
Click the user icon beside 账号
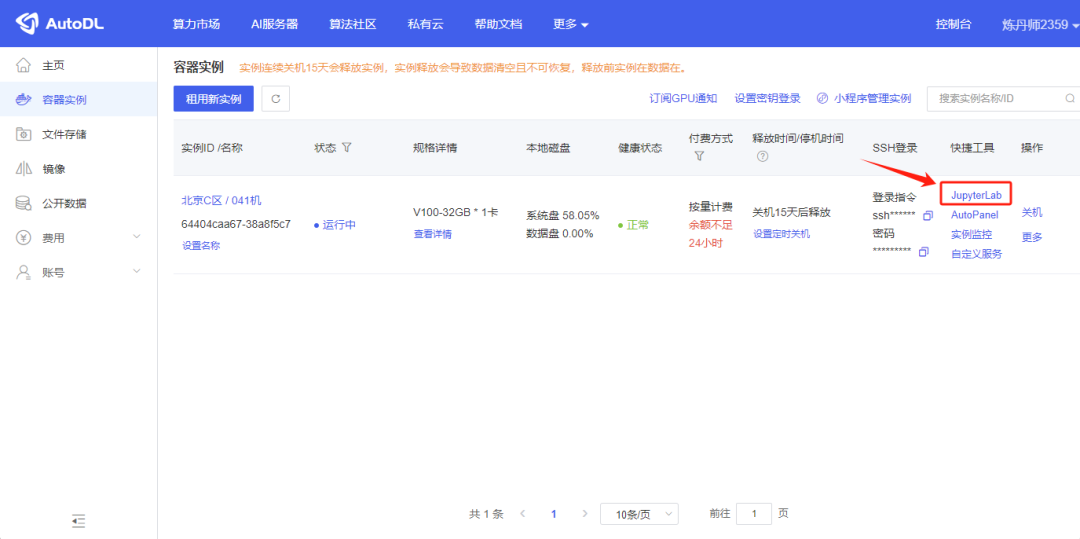[23, 272]
